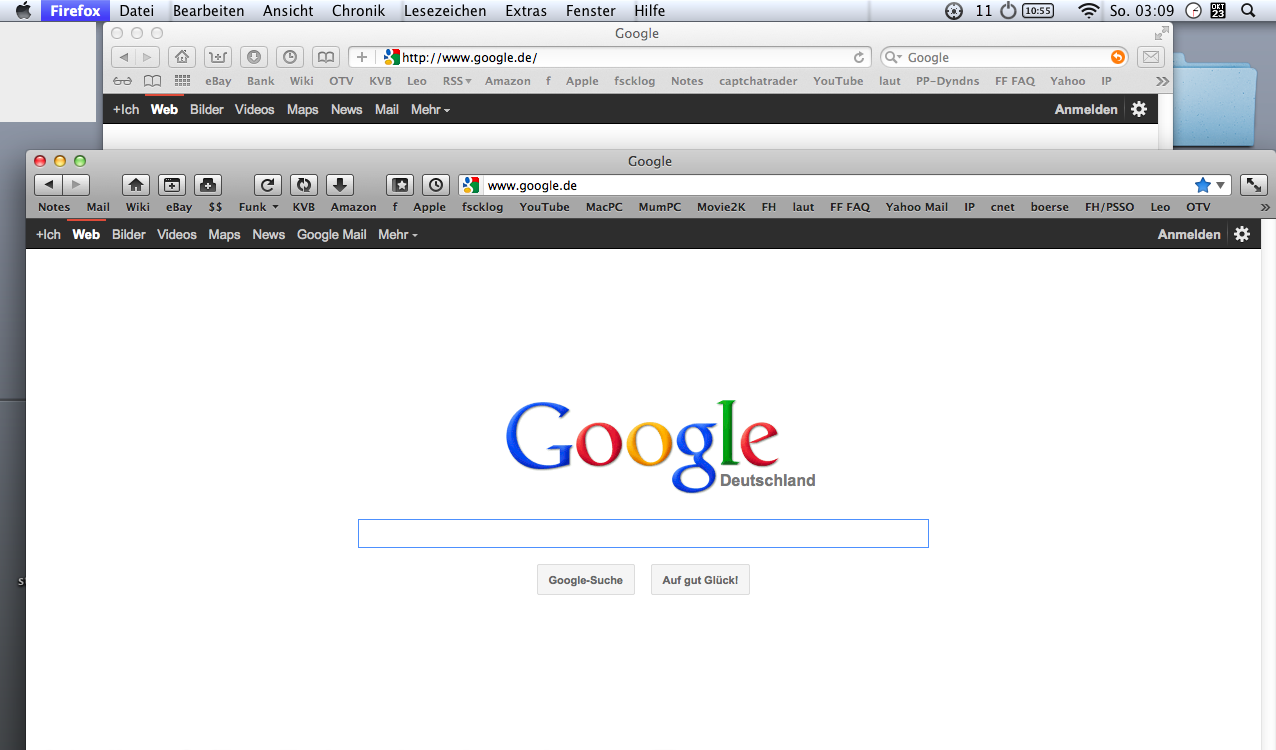
Task: Open Safari Reading List glasses icon
Action: point(122,81)
